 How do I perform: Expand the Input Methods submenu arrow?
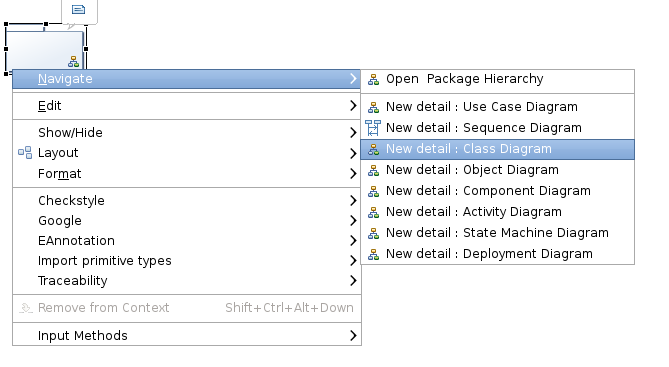tap(353, 335)
